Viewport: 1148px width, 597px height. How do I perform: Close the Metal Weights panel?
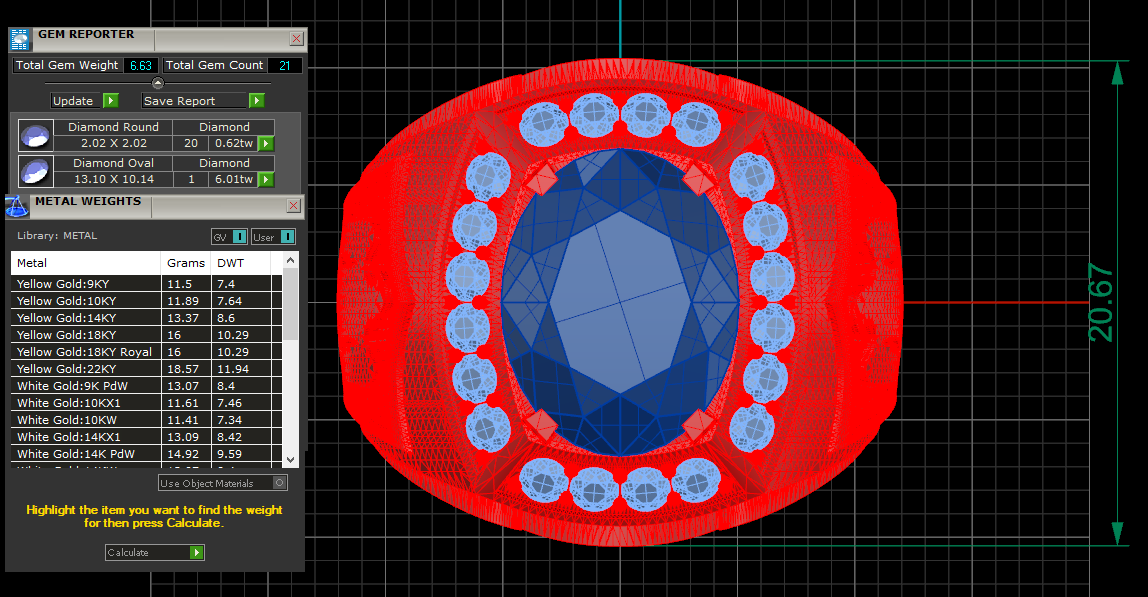pos(294,205)
